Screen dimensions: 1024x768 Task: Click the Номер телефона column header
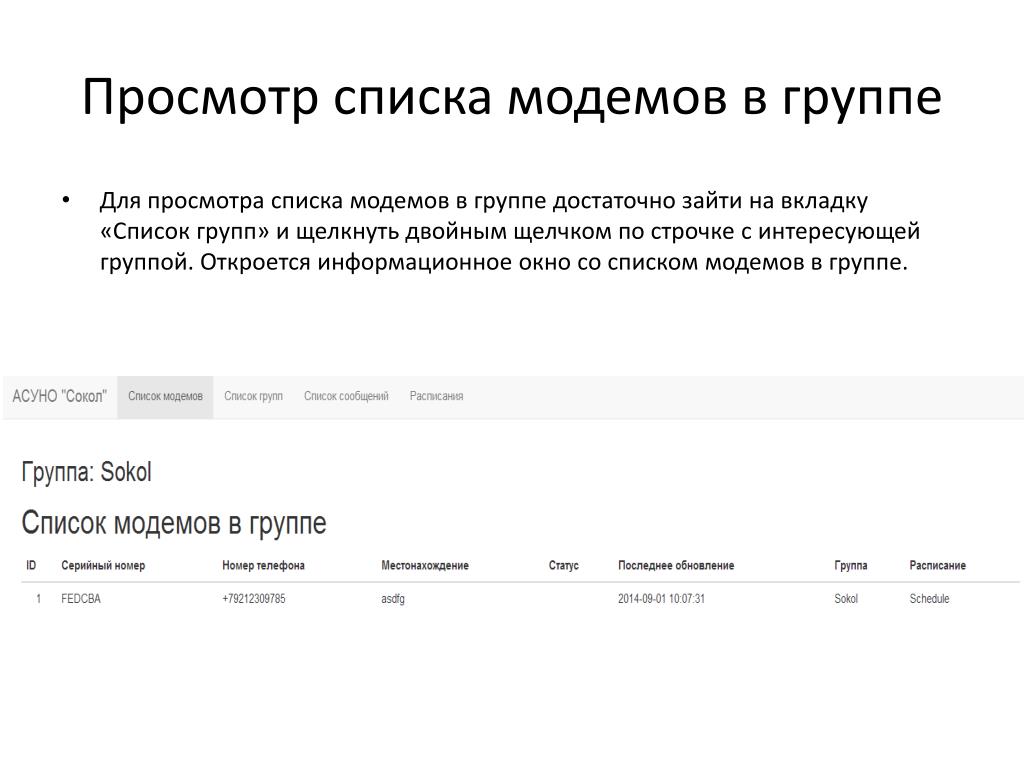(x=263, y=566)
